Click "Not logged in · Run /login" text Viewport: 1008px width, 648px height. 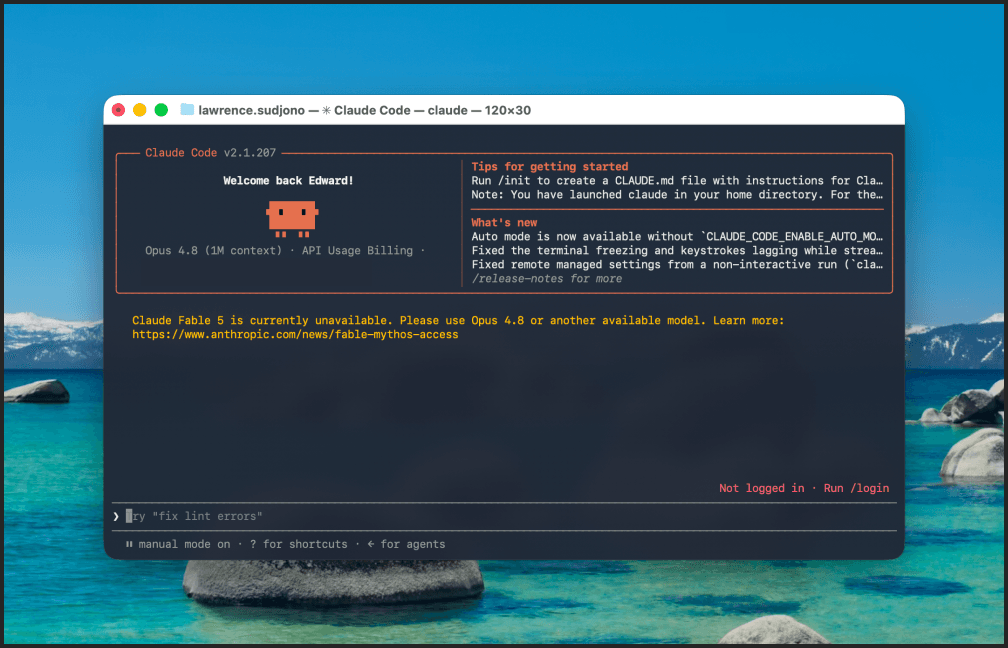click(x=804, y=488)
